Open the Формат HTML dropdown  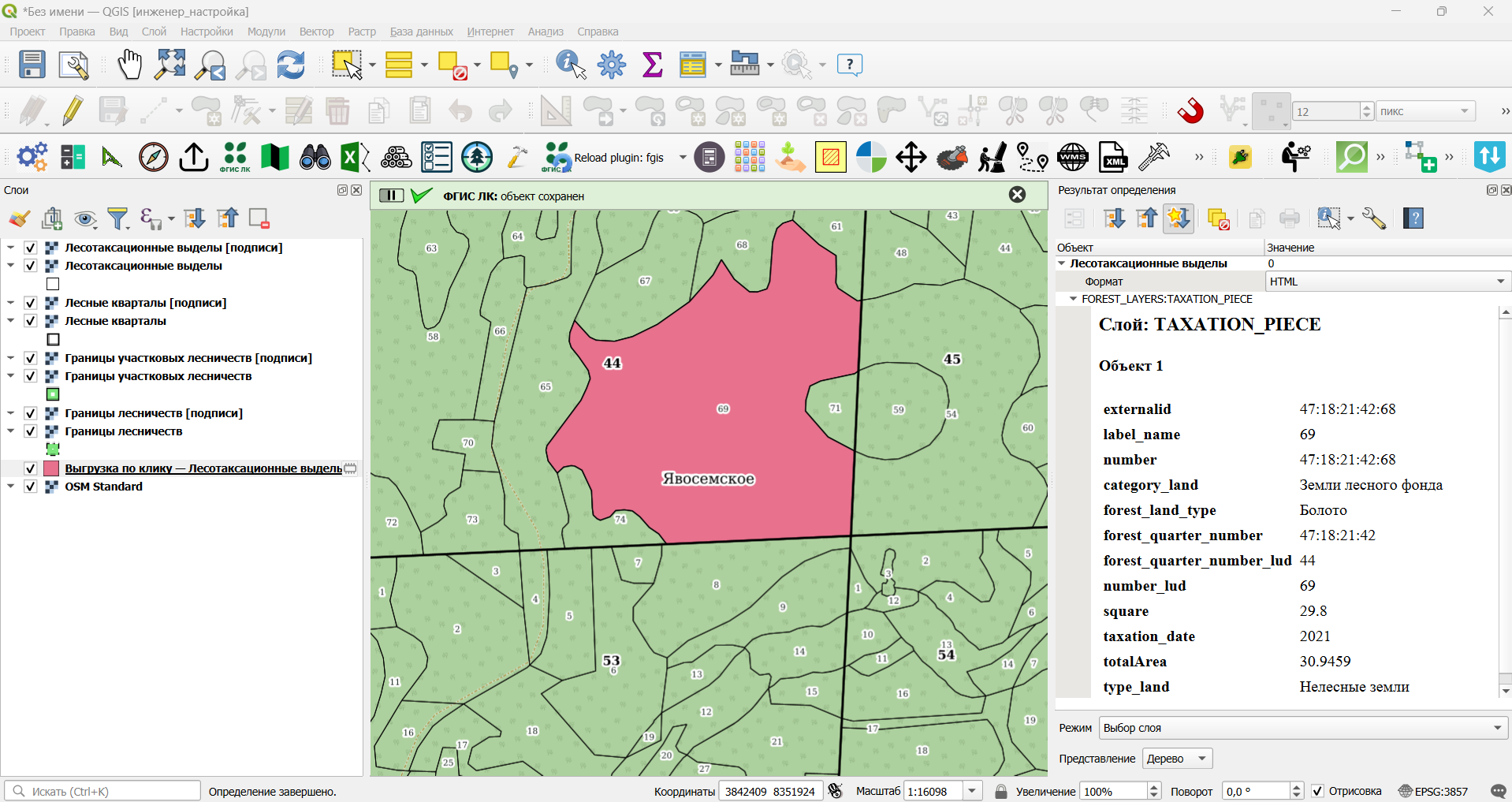pos(1388,282)
